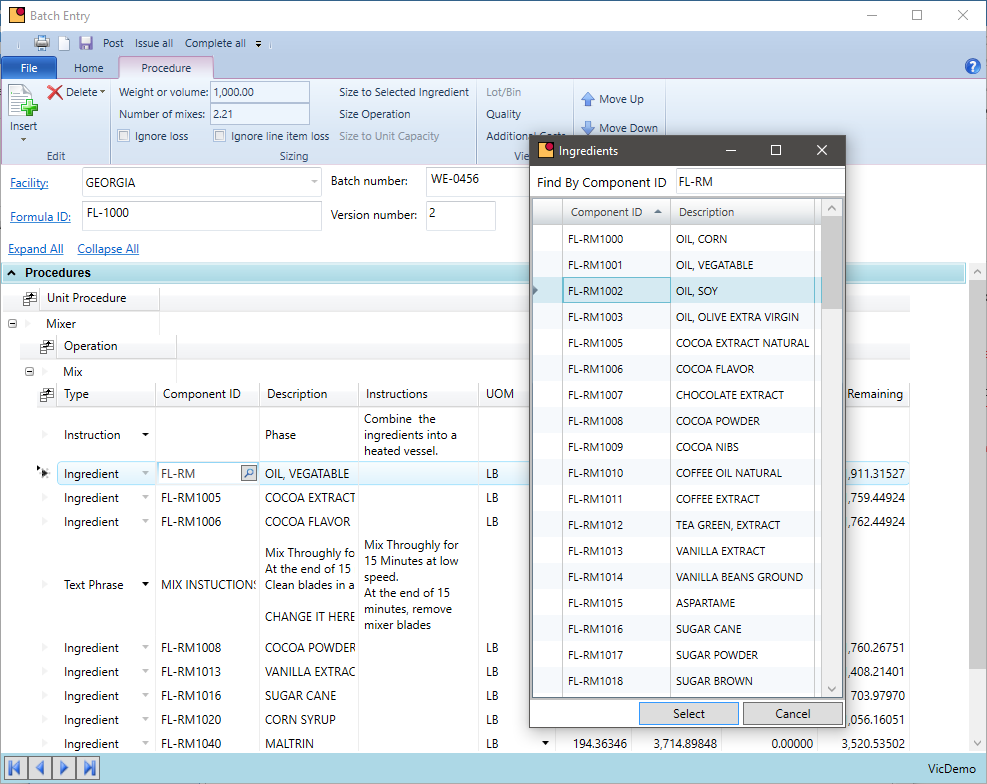Jump to first record with navigation icon

click(14, 767)
